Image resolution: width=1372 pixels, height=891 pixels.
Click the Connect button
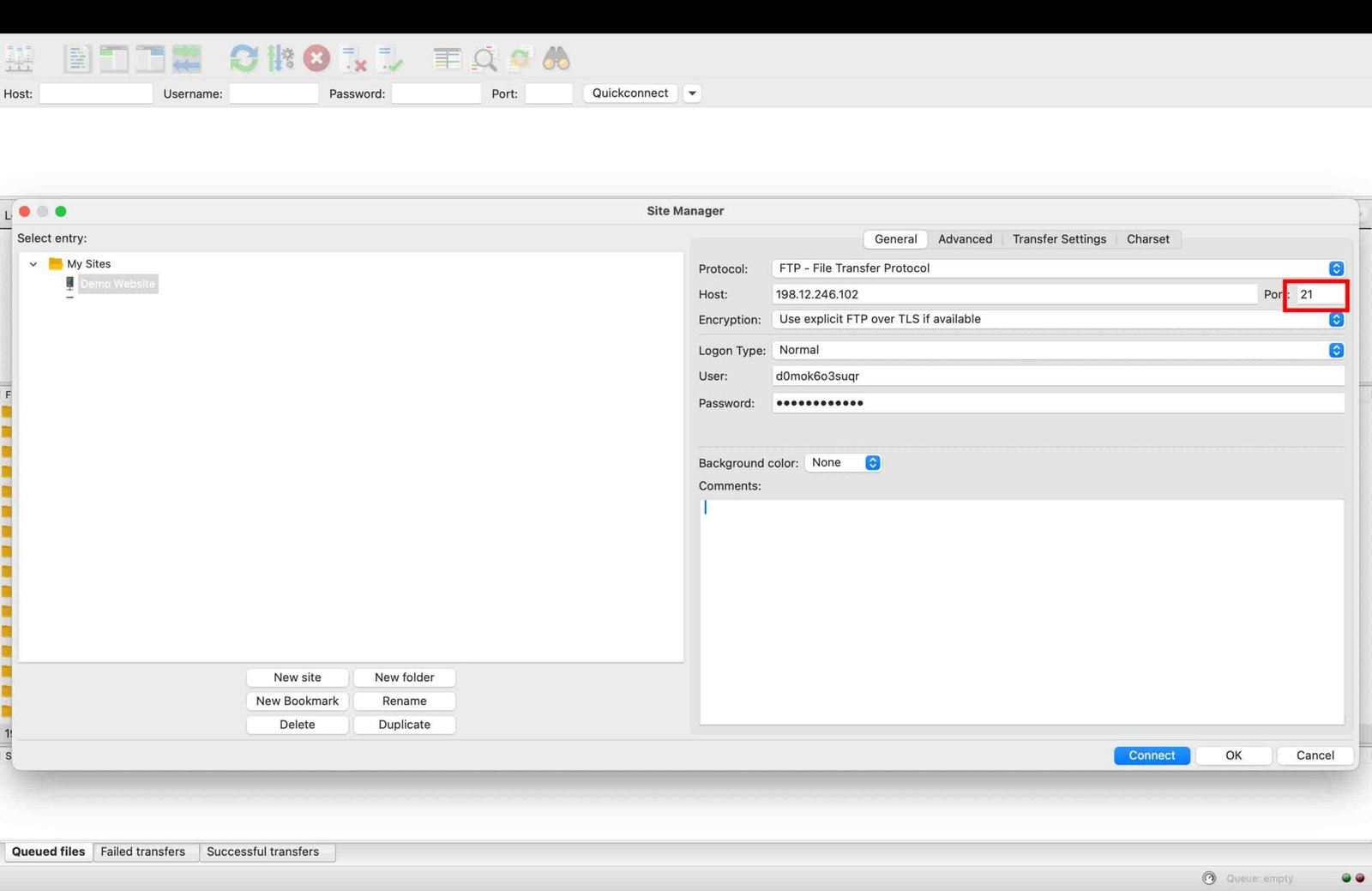1152,756
